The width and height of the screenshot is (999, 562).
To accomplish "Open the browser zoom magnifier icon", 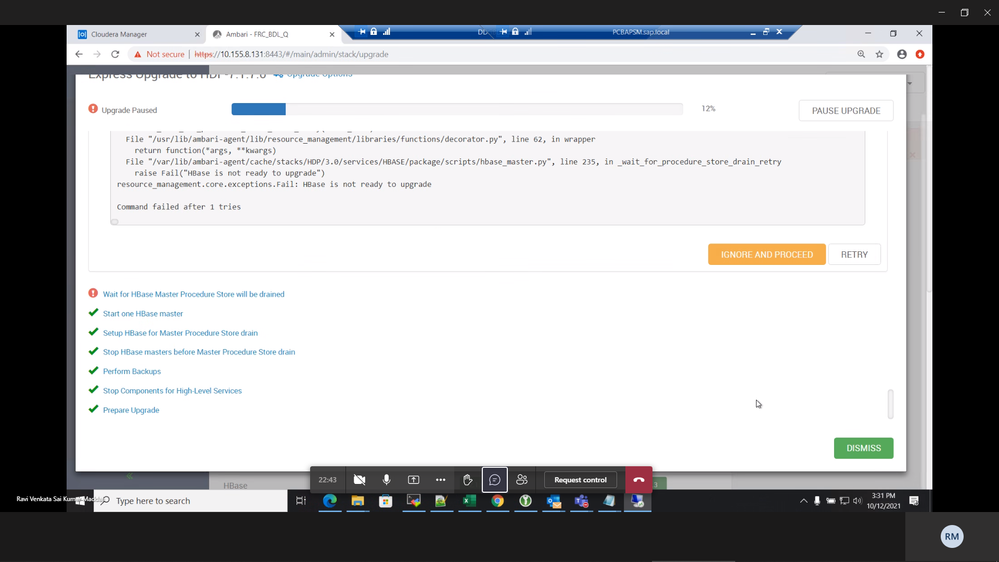I will (x=861, y=54).
